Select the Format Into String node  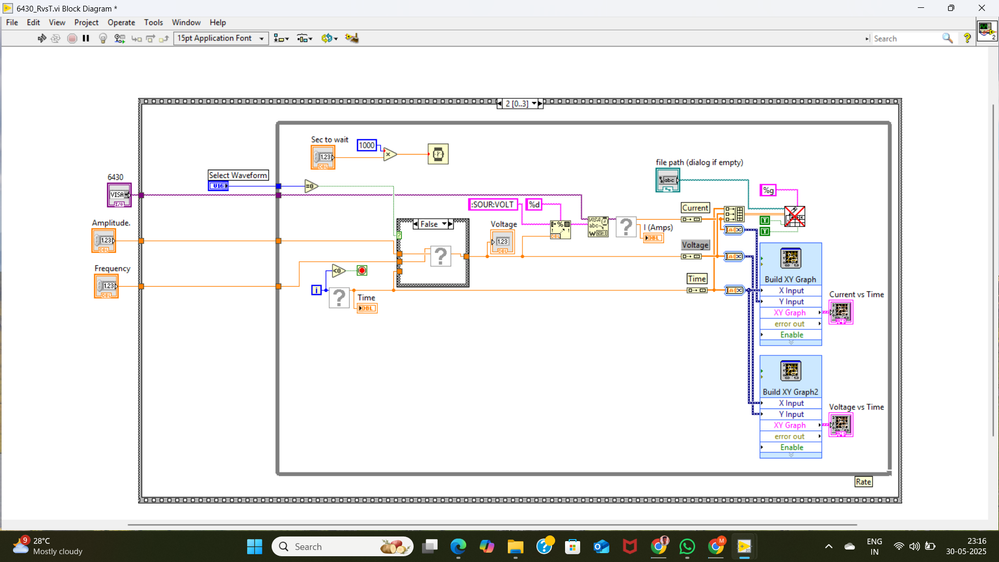pyautogui.click(x=560, y=229)
